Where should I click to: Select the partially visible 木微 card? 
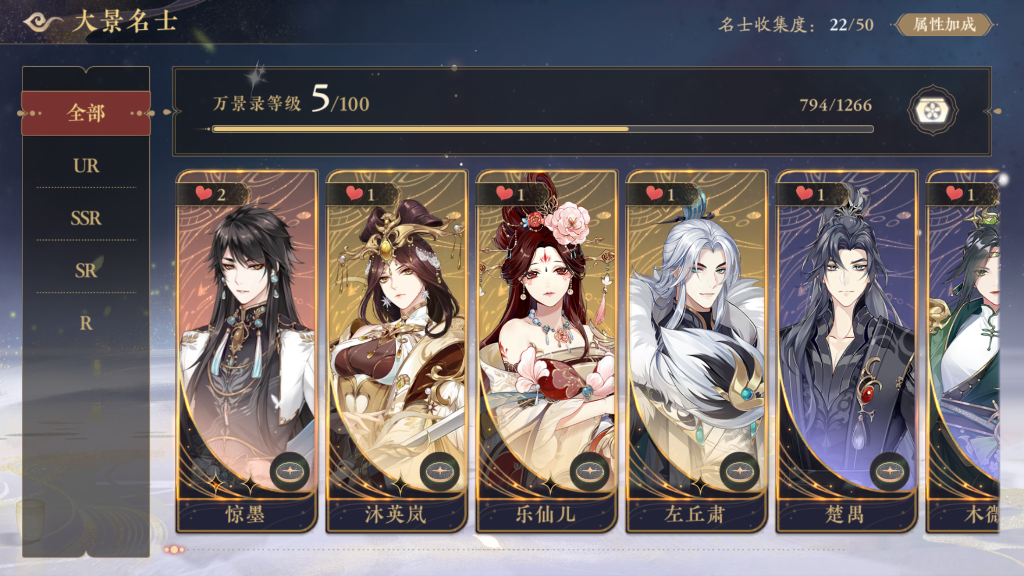tap(963, 351)
